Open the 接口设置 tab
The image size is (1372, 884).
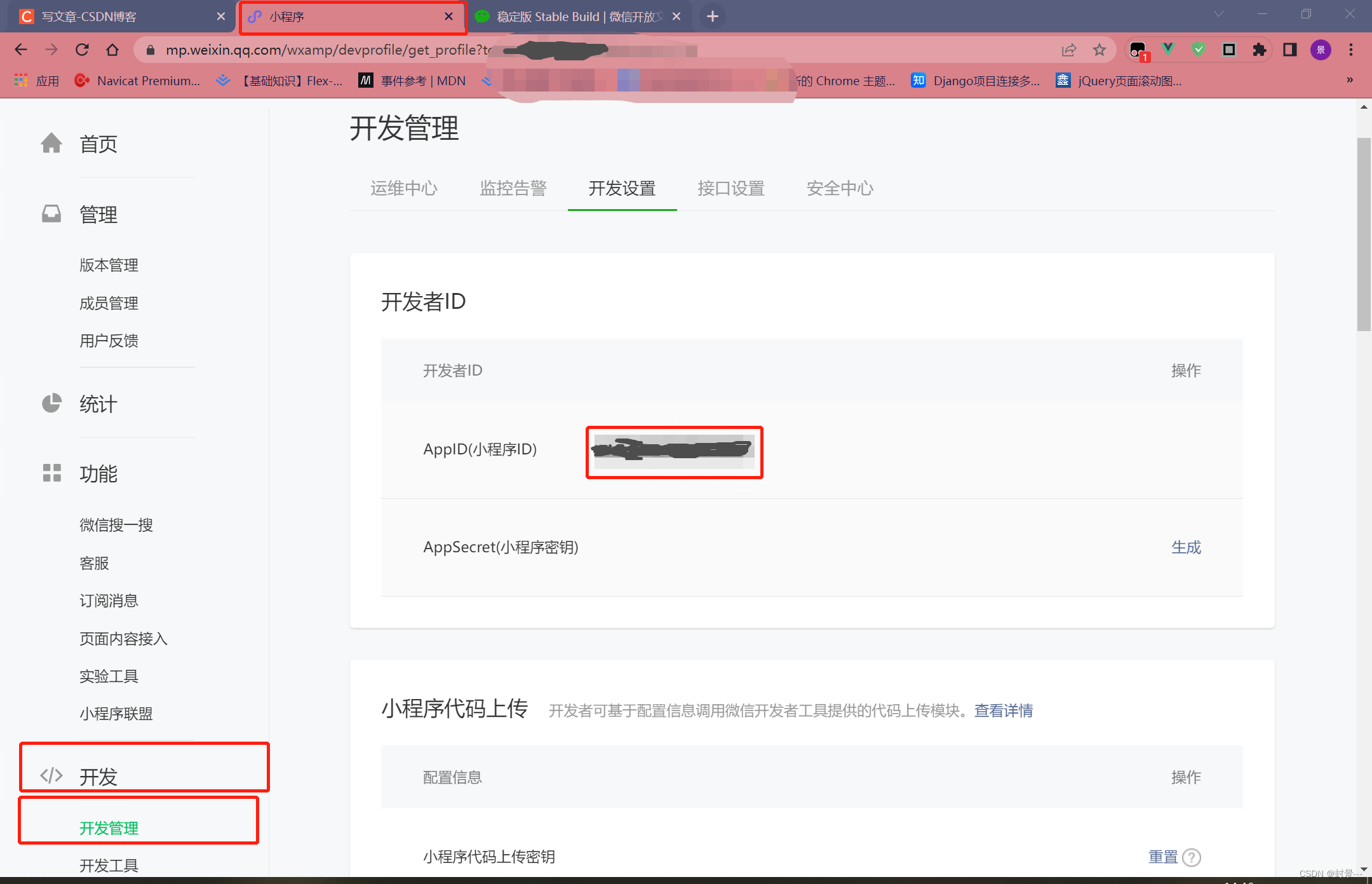pos(731,188)
